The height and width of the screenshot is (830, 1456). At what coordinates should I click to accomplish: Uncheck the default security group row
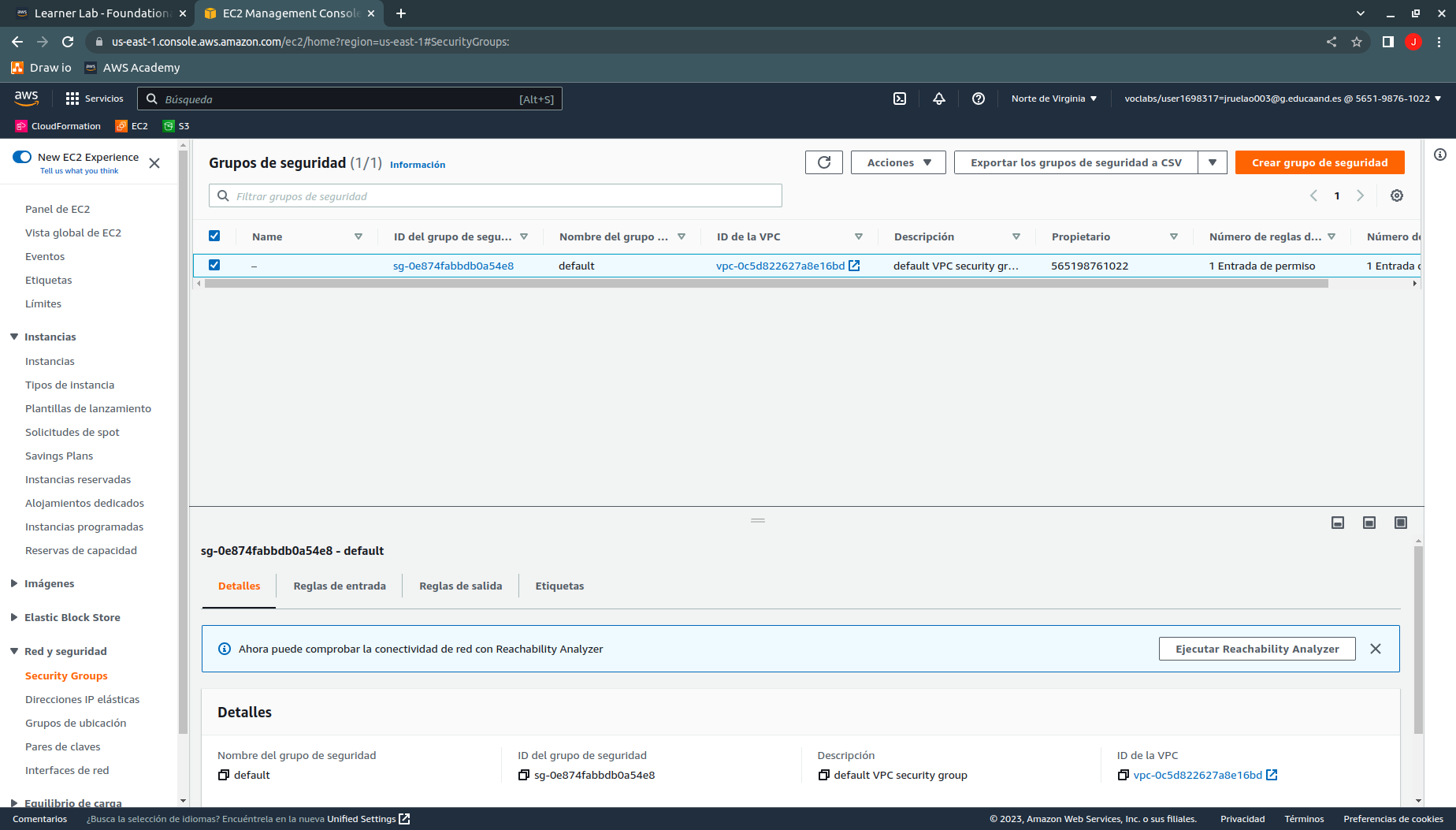(214, 265)
